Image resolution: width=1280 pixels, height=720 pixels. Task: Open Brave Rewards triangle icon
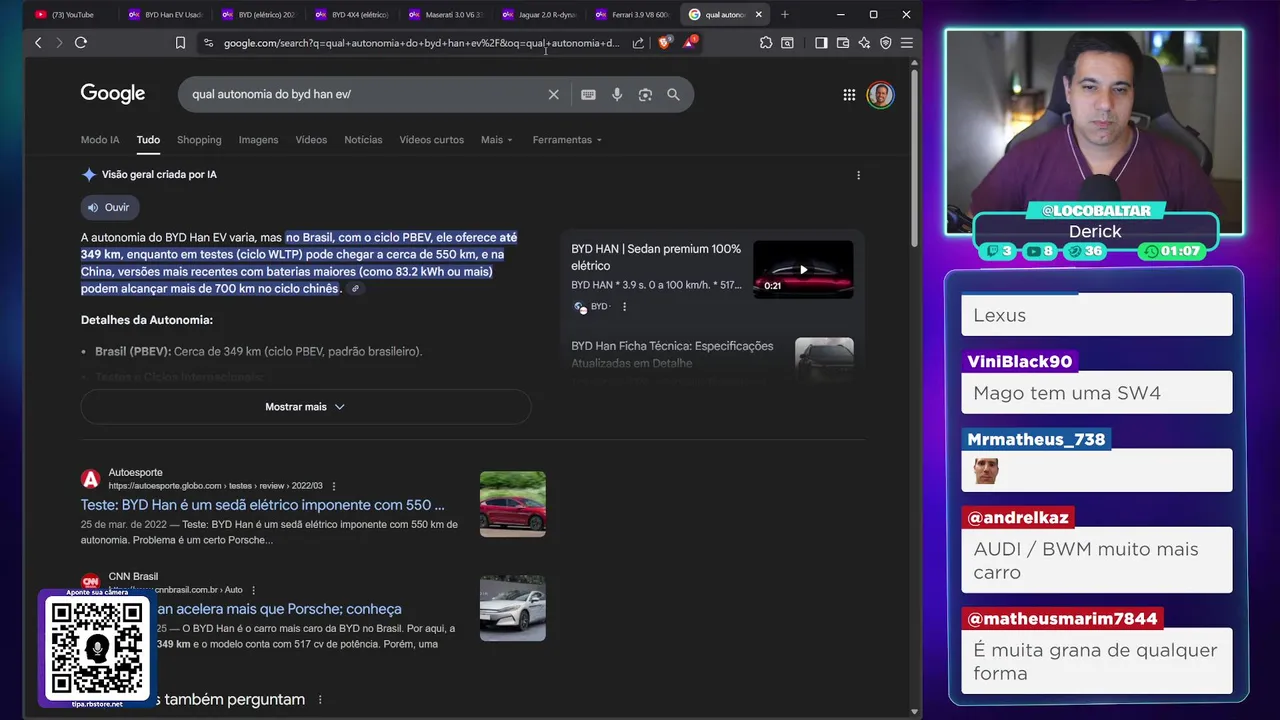pos(689,42)
